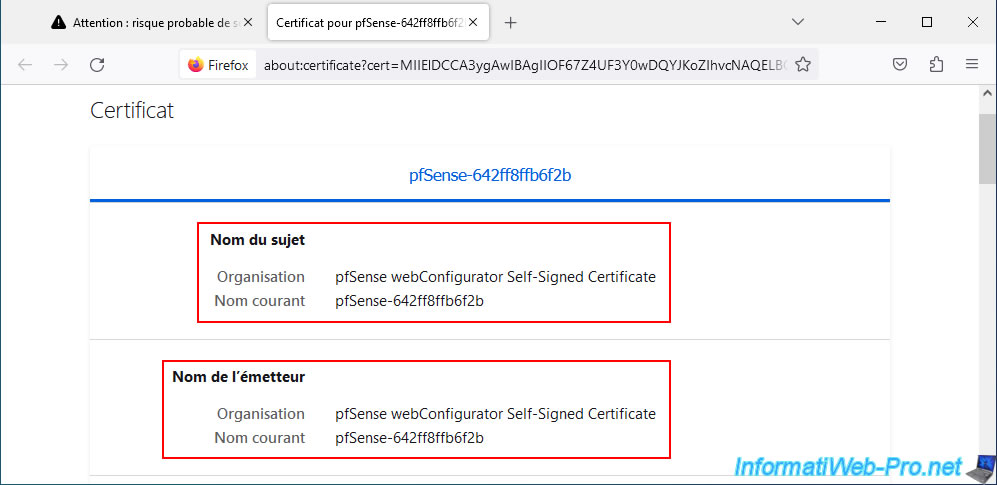Bookmark this page with the star icon
997x485 pixels.
pos(803,64)
